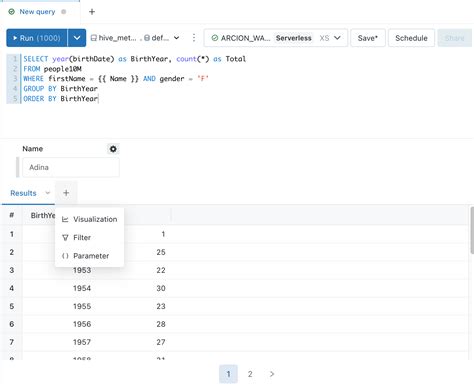Click the Visualization chart icon
The image size is (474, 388).
click(65, 219)
